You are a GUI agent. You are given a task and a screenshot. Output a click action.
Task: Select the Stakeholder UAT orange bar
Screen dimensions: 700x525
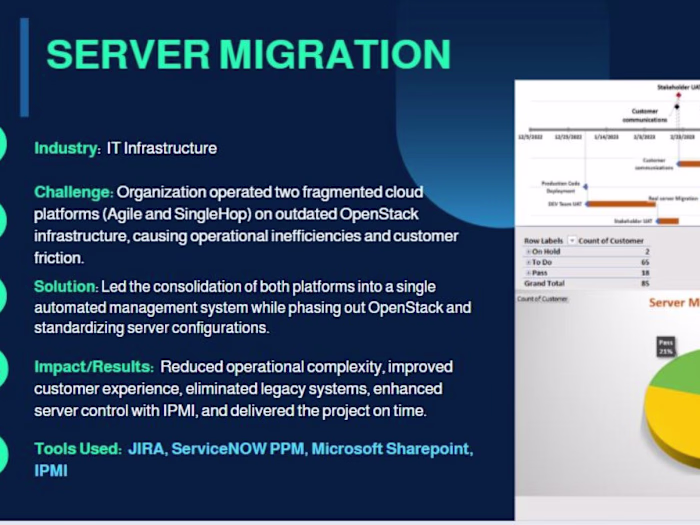(668, 221)
